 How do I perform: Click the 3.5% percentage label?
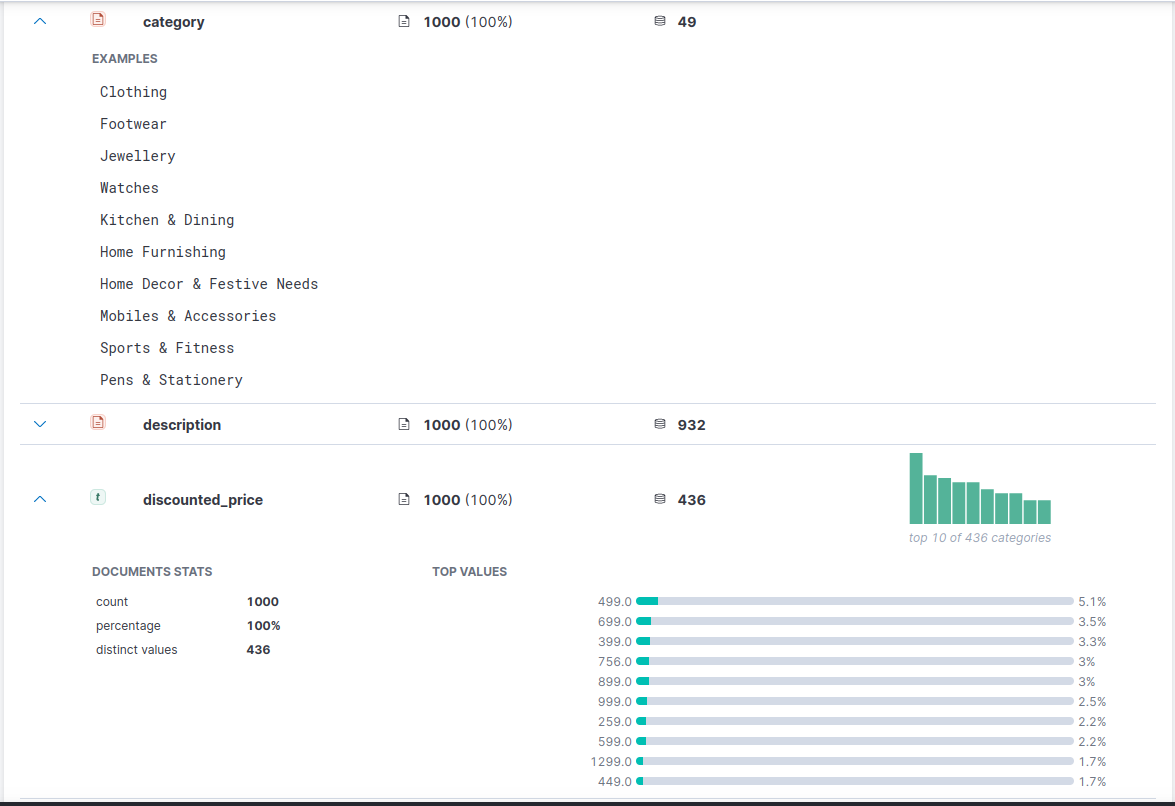click(x=1093, y=622)
